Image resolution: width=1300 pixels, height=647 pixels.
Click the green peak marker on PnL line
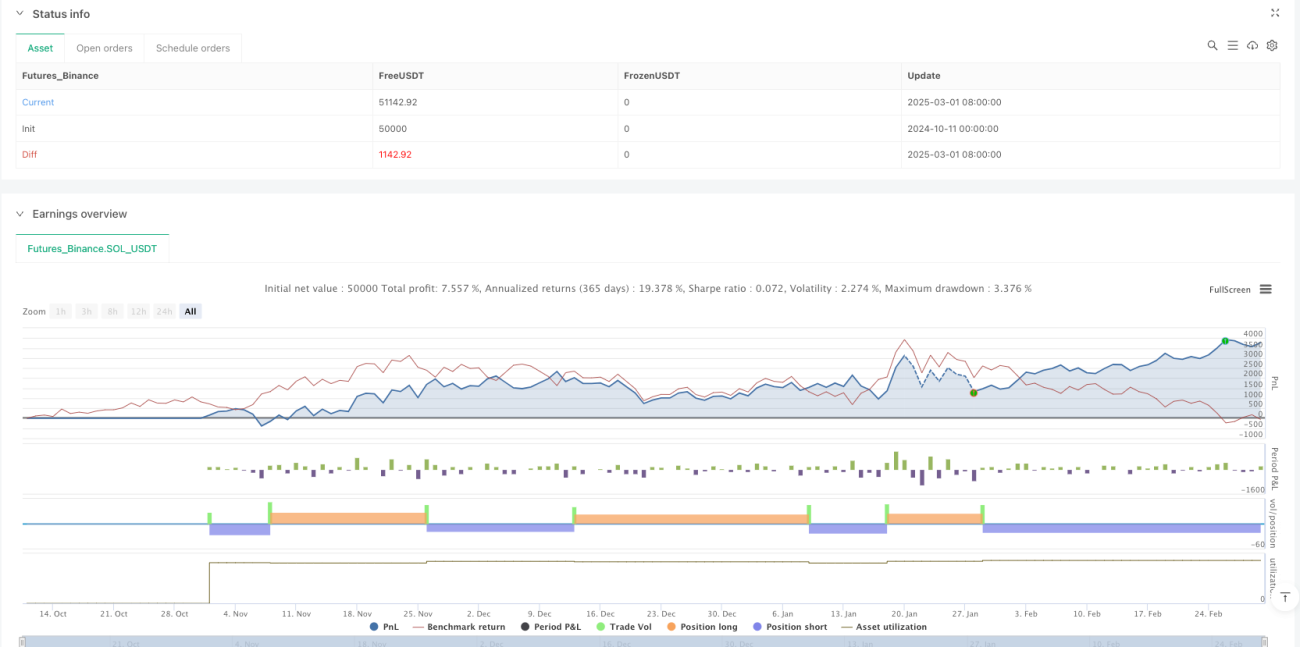click(1225, 341)
